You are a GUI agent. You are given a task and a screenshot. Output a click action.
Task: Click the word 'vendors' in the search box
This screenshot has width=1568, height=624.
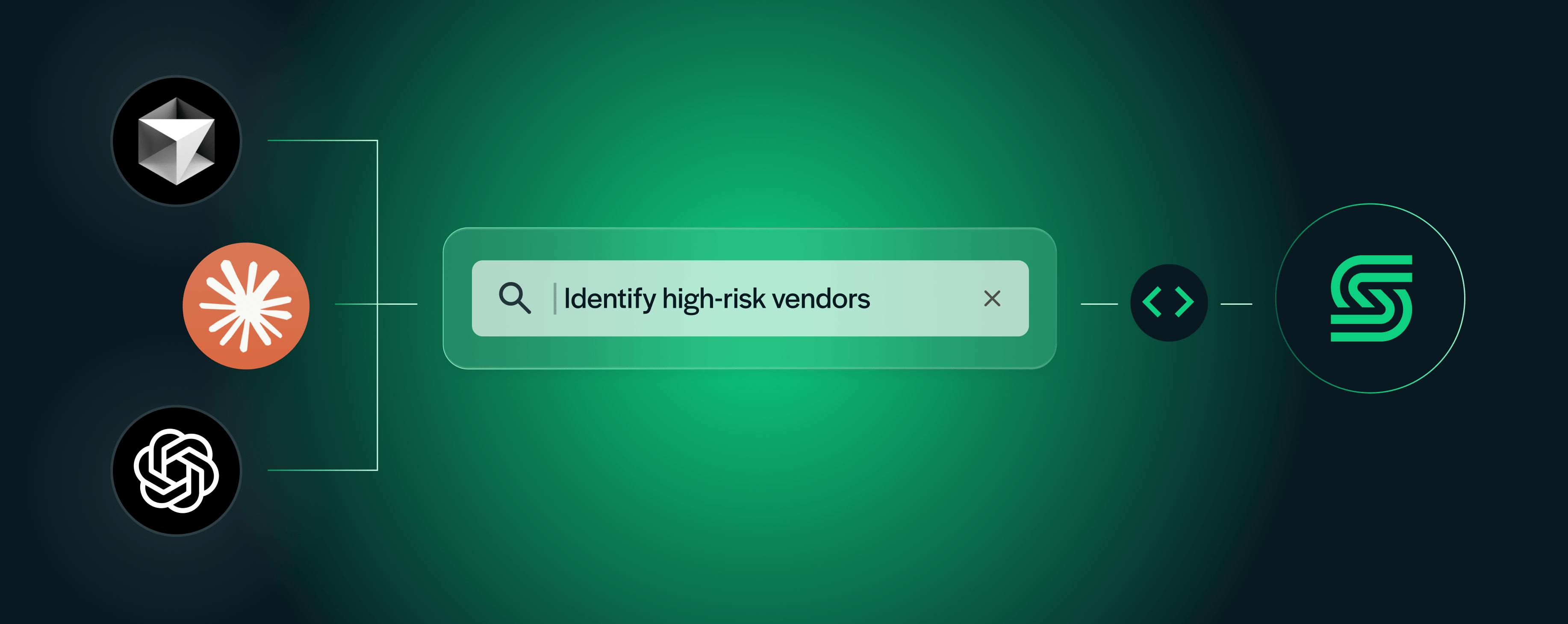[x=821, y=299]
